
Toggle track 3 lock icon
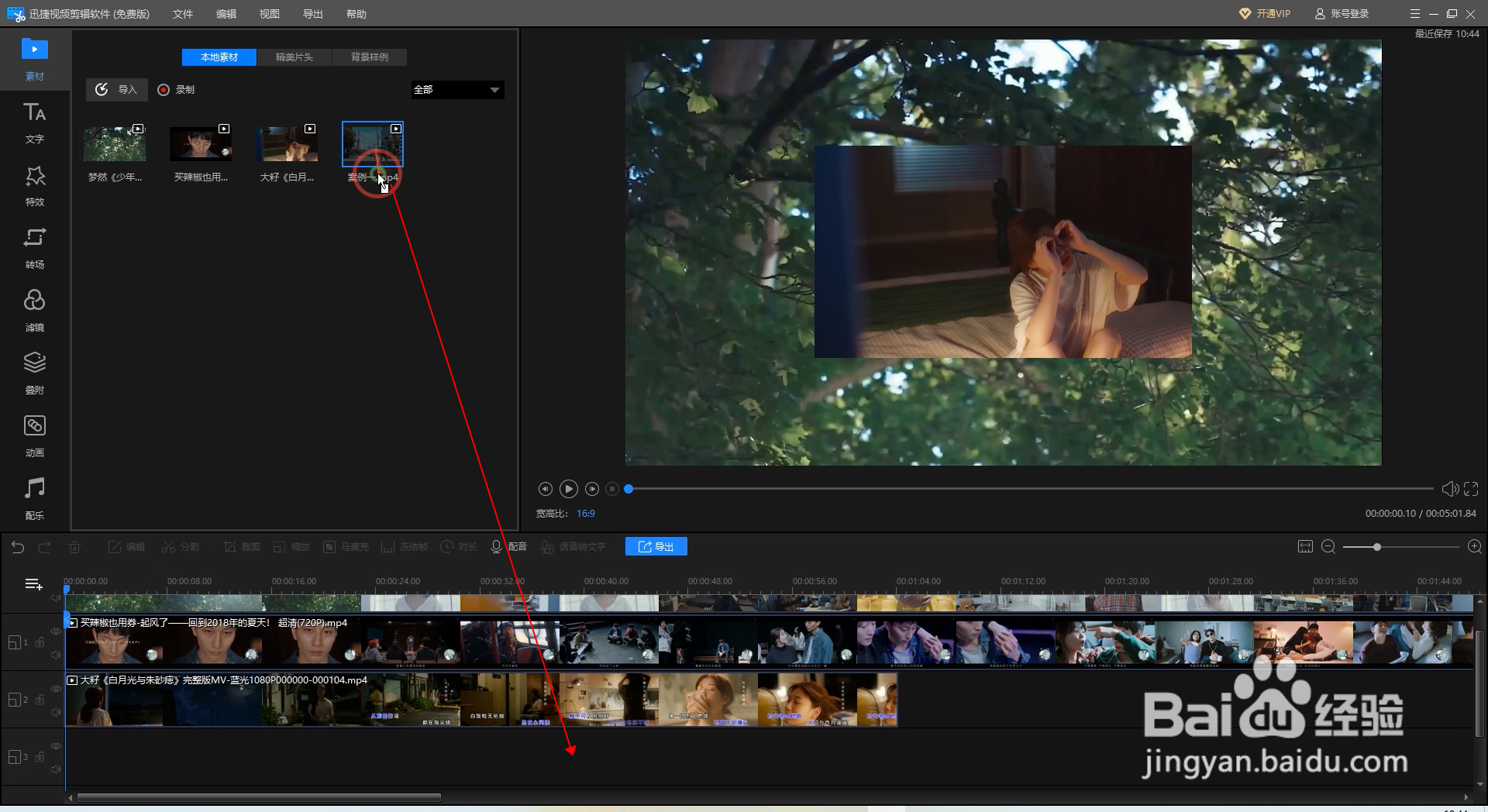pyautogui.click(x=40, y=757)
